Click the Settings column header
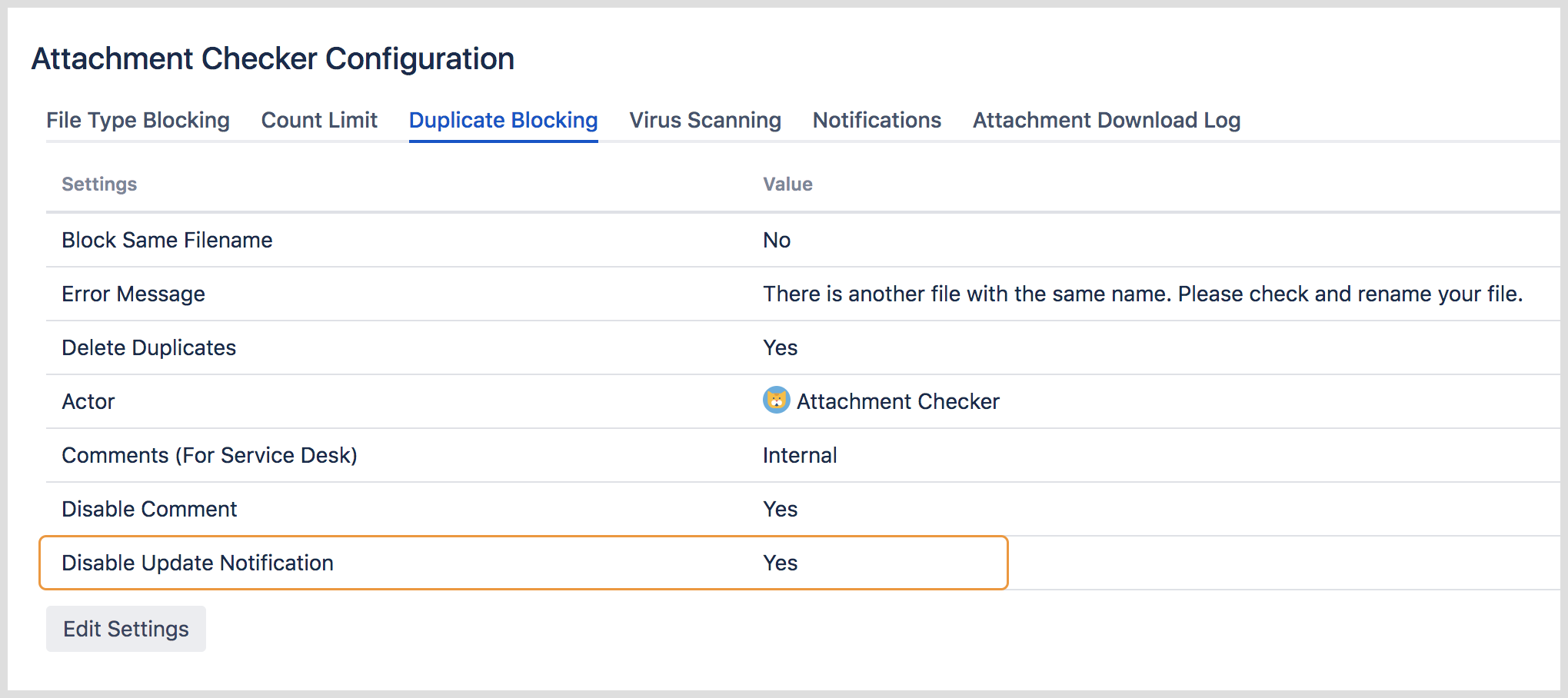Image resolution: width=1568 pixels, height=698 pixels. point(99,184)
